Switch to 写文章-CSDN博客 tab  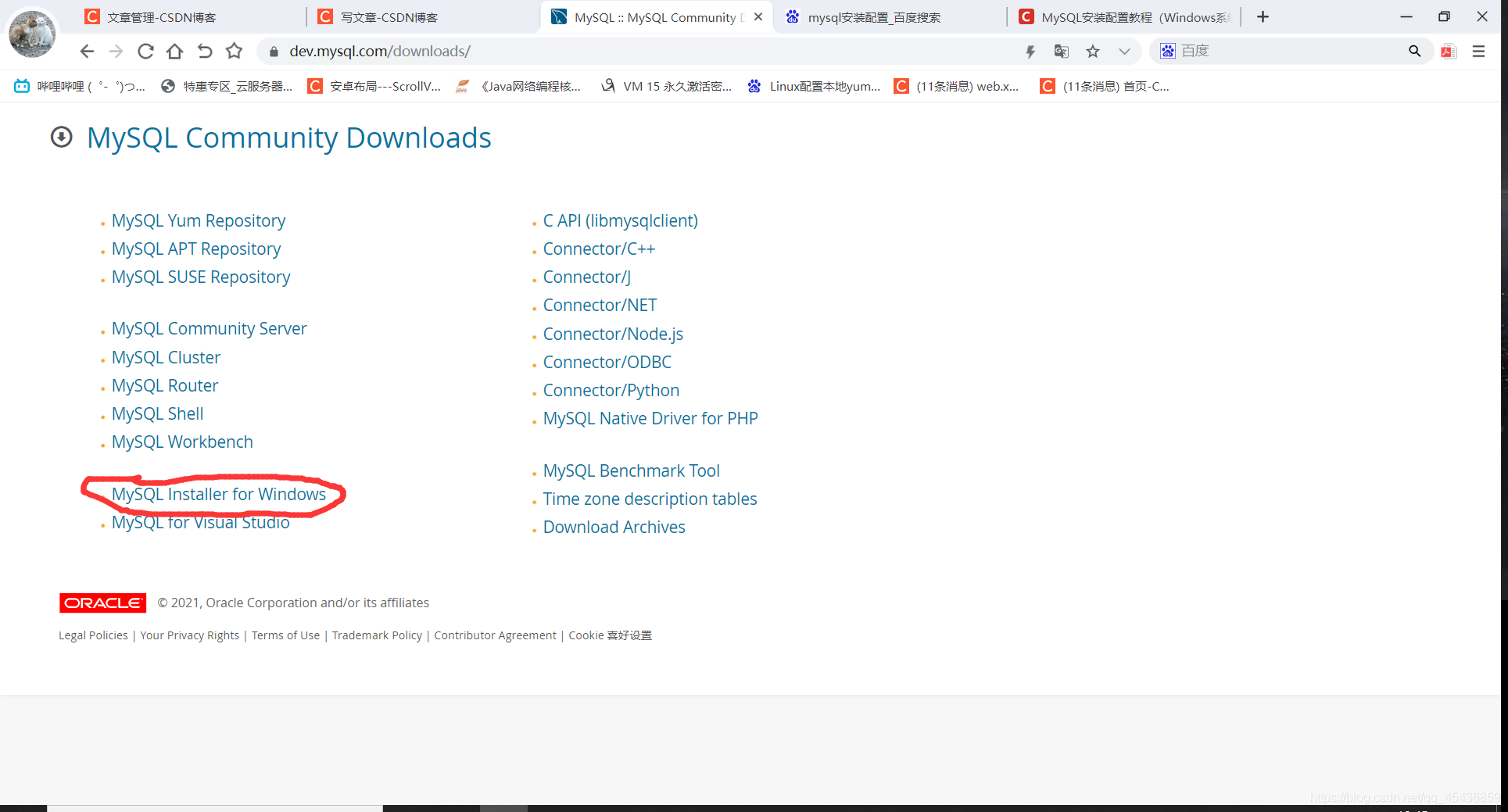pos(422,17)
